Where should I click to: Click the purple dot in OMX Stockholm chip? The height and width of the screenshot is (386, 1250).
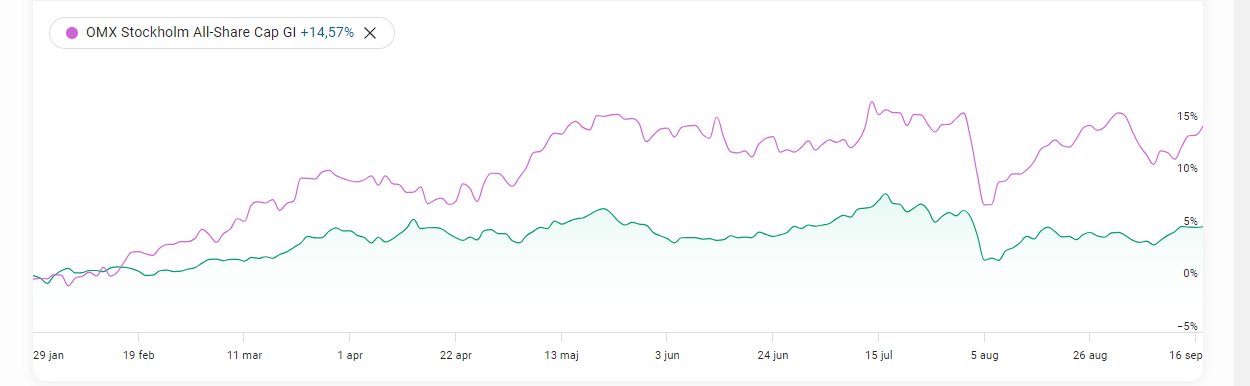pos(72,33)
